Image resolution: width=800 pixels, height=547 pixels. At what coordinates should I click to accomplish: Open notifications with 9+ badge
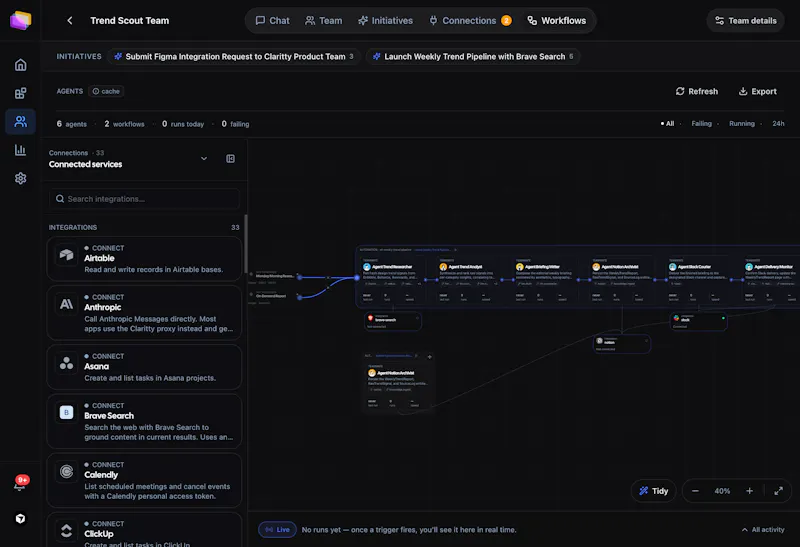point(20,483)
